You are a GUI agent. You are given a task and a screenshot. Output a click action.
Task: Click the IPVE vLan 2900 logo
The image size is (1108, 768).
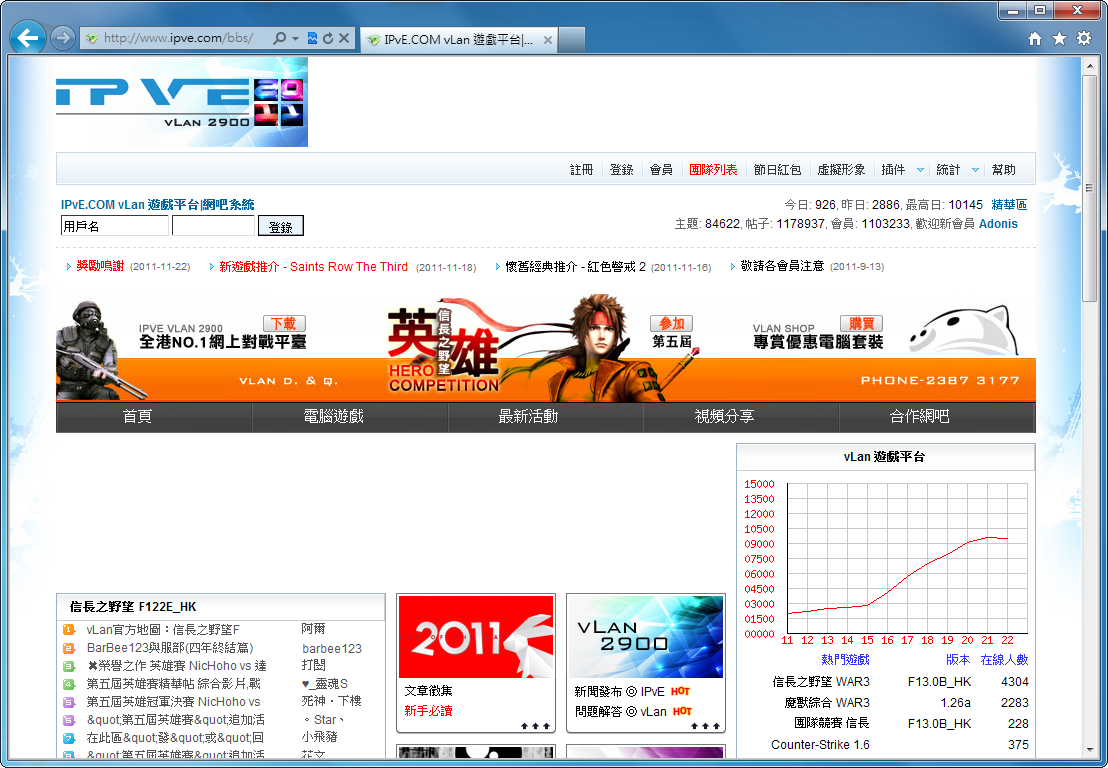pyautogui.click(x=181, y=102)
